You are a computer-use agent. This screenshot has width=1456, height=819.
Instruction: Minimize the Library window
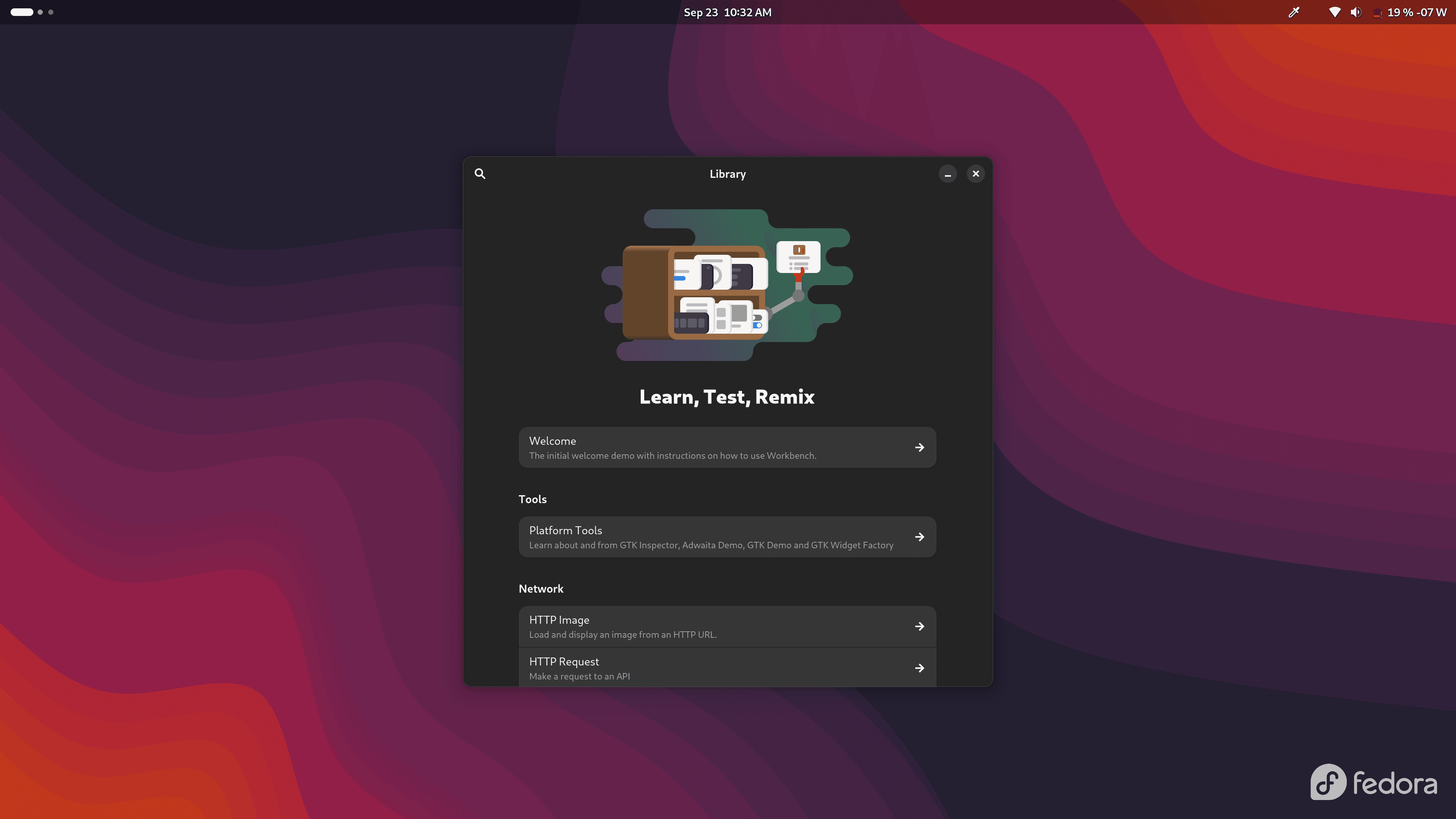pos(948,174)
